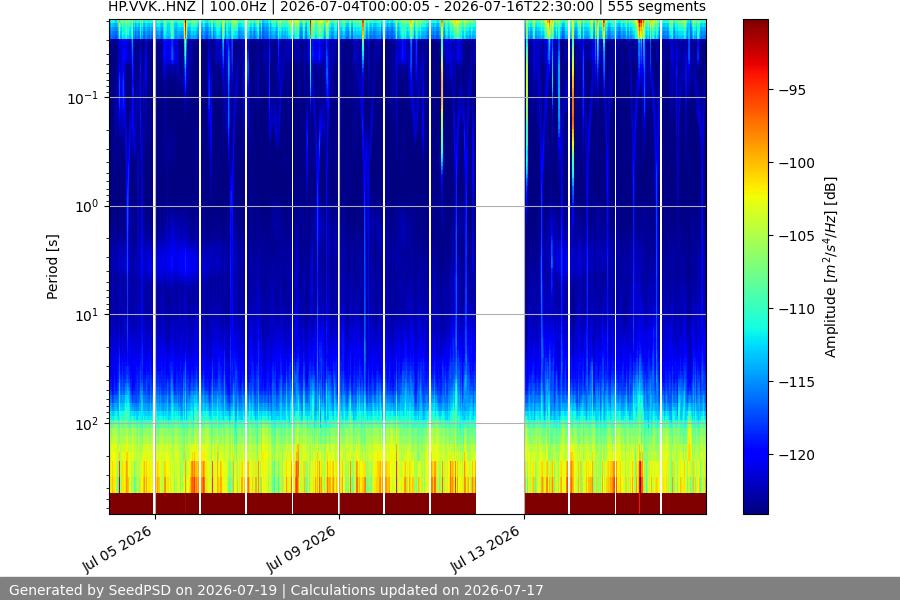Image resolution: width=900 pixels, height=600 pixels.
Task: Click the -105 colorbar tick label
Action: tap(797, 236)
